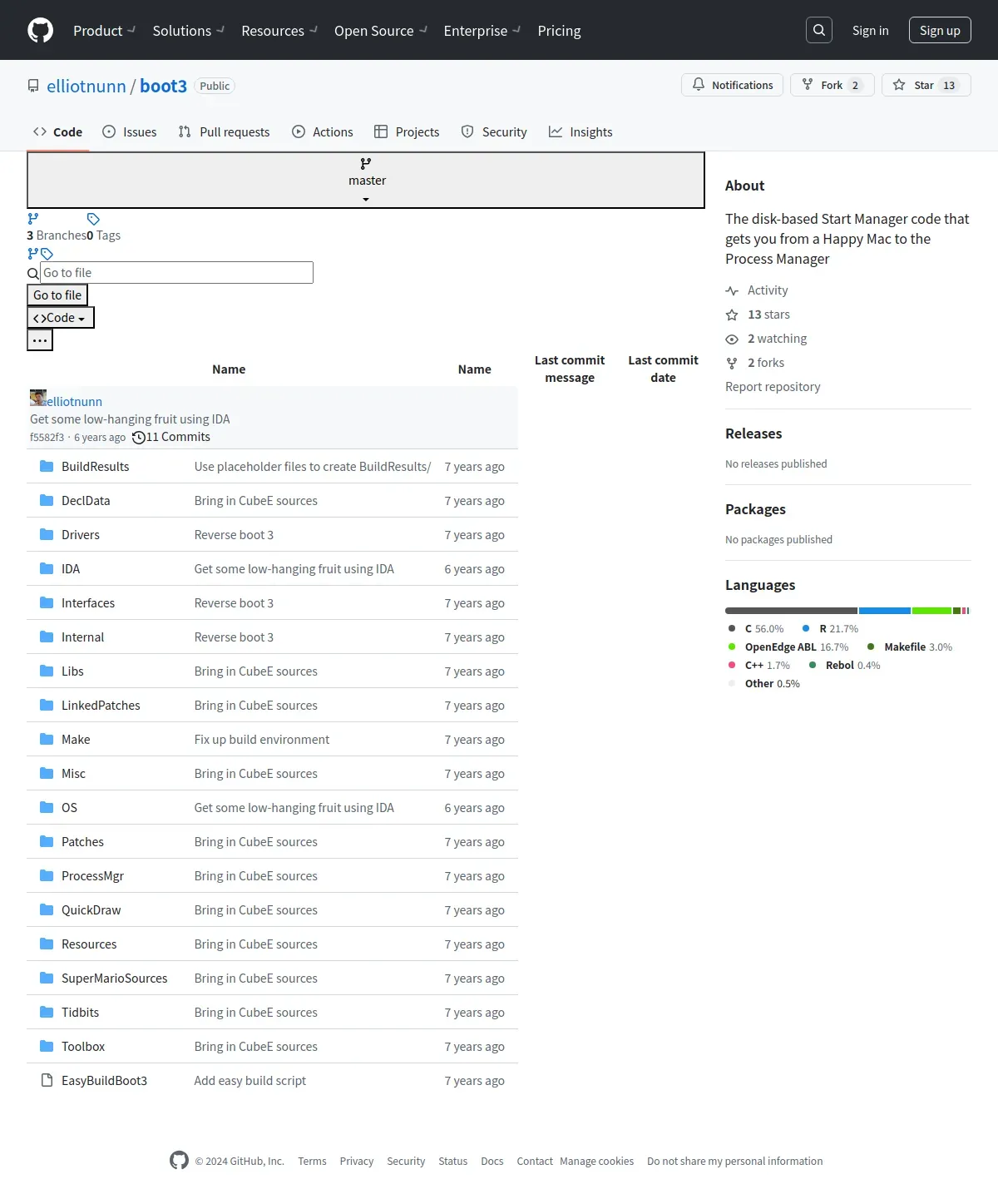Click the tags icon above Tags count
The image size is (998, 1204).
[x=93, y=219]
